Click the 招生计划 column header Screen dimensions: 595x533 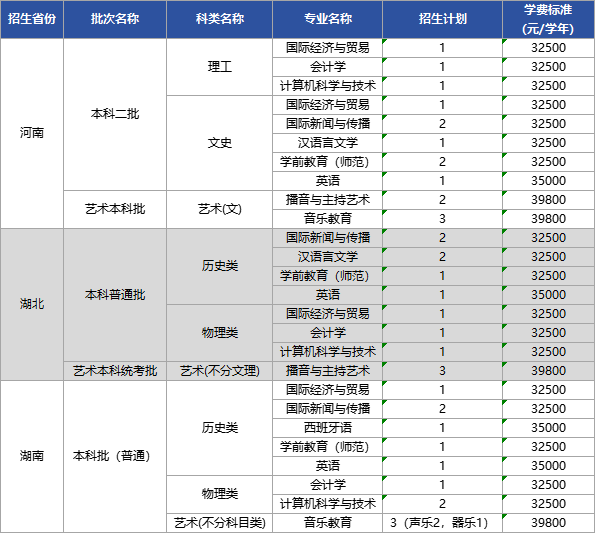coord(442,19)
